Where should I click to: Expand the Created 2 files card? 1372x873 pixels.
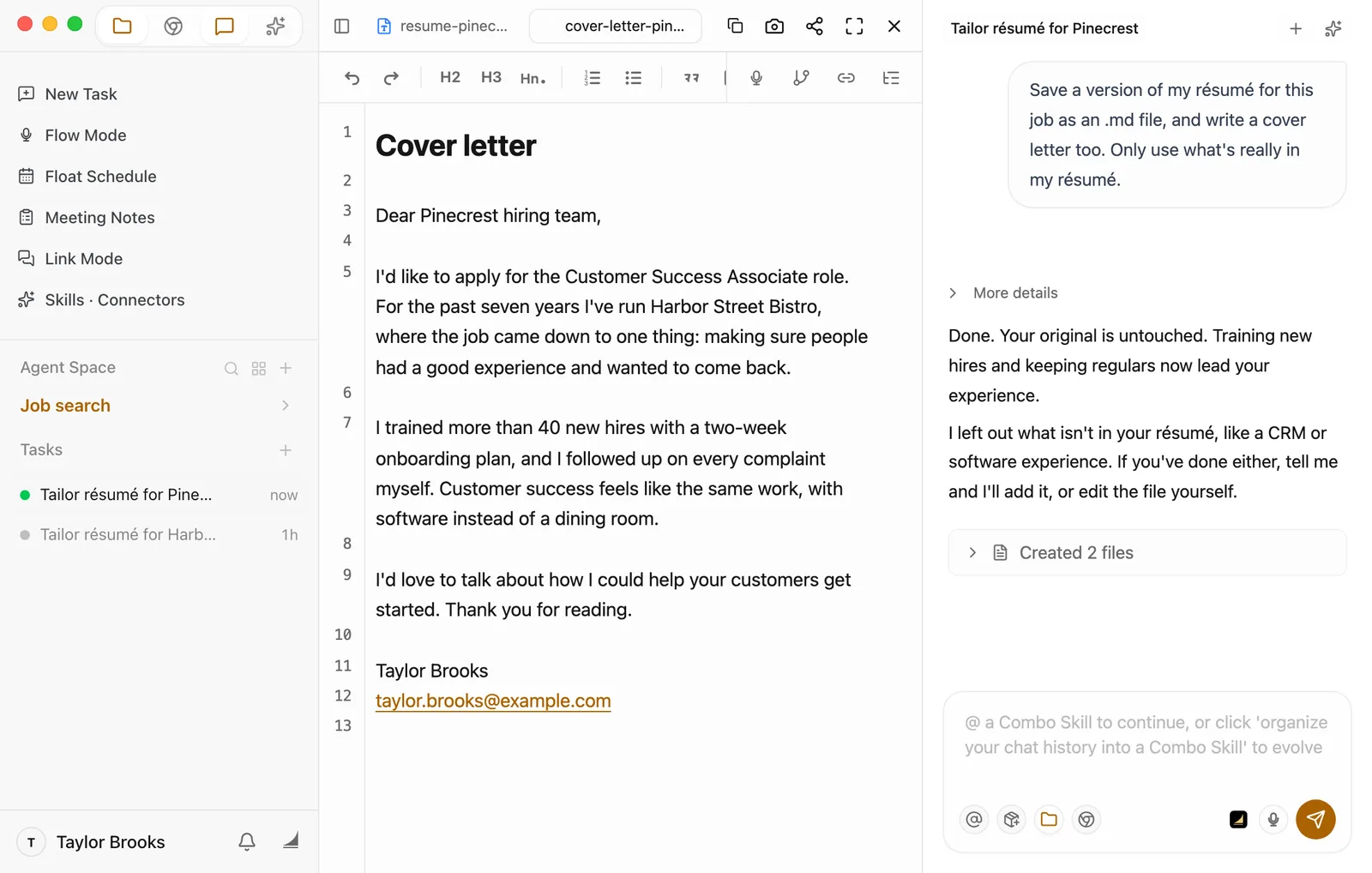pyautogui.click(x=1147, y=553)
